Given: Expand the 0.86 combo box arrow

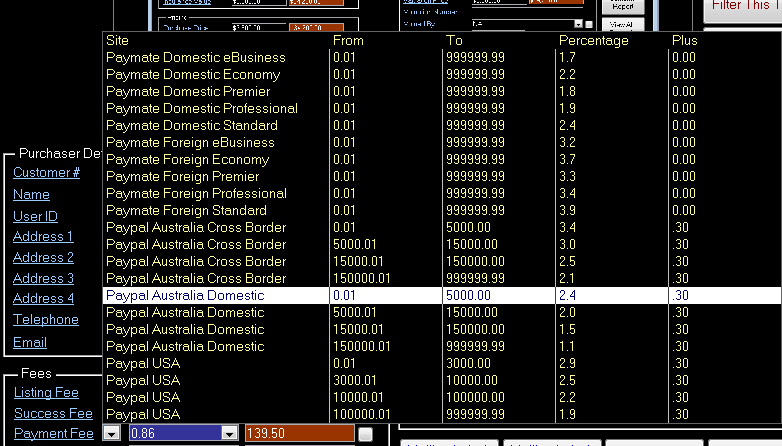Looking at the screenshot, I should click(x=229, y=434).
